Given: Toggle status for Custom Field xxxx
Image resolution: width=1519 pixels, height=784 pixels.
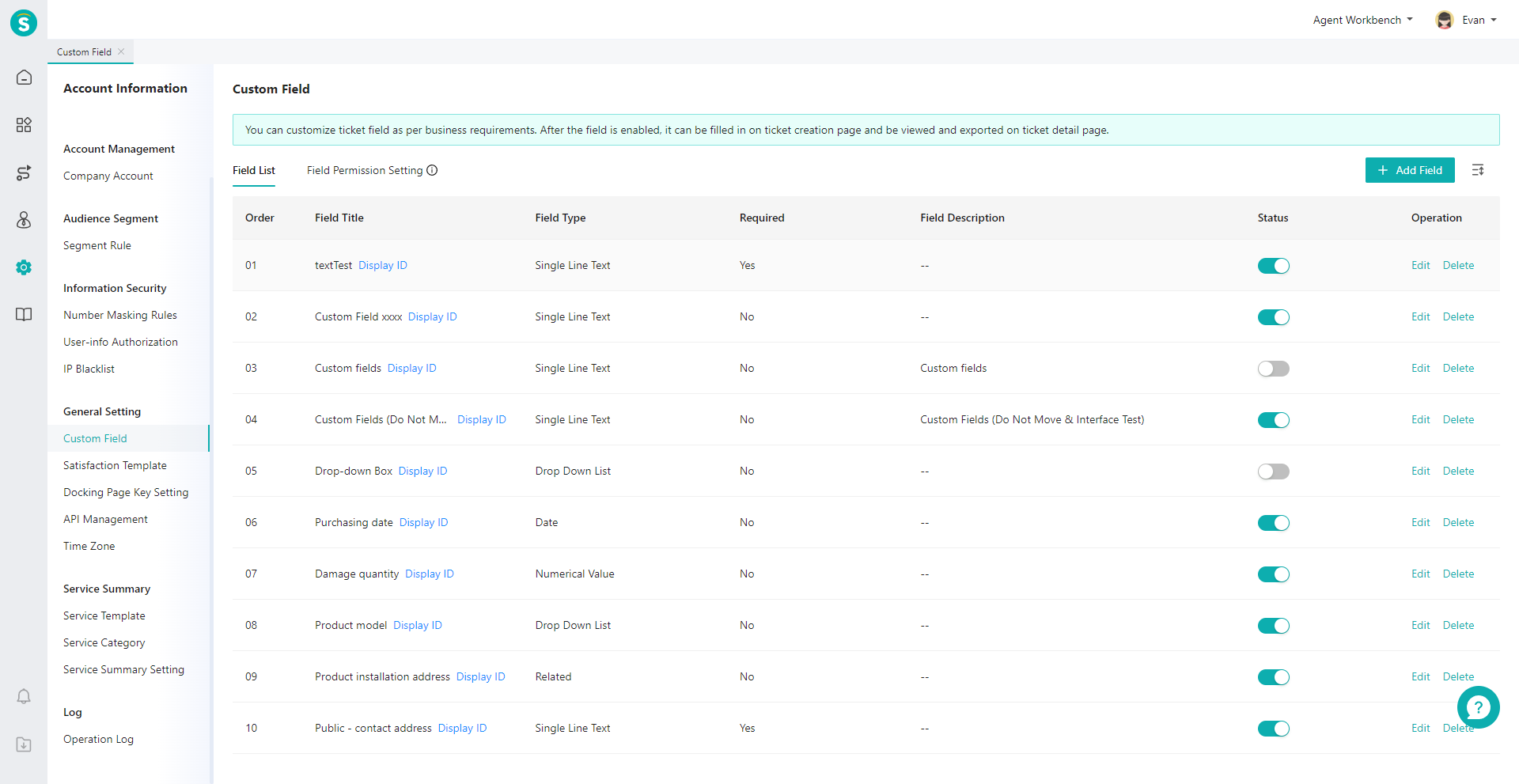Looking at the screenshot, I should (1274, 317).
